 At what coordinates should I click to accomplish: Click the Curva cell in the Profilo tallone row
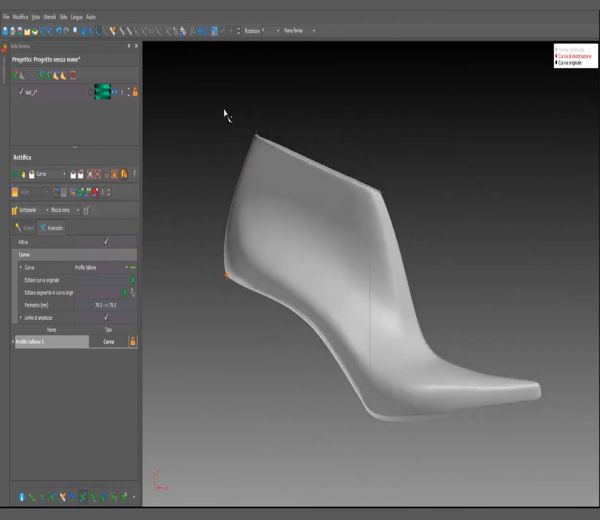coord(109,342)
